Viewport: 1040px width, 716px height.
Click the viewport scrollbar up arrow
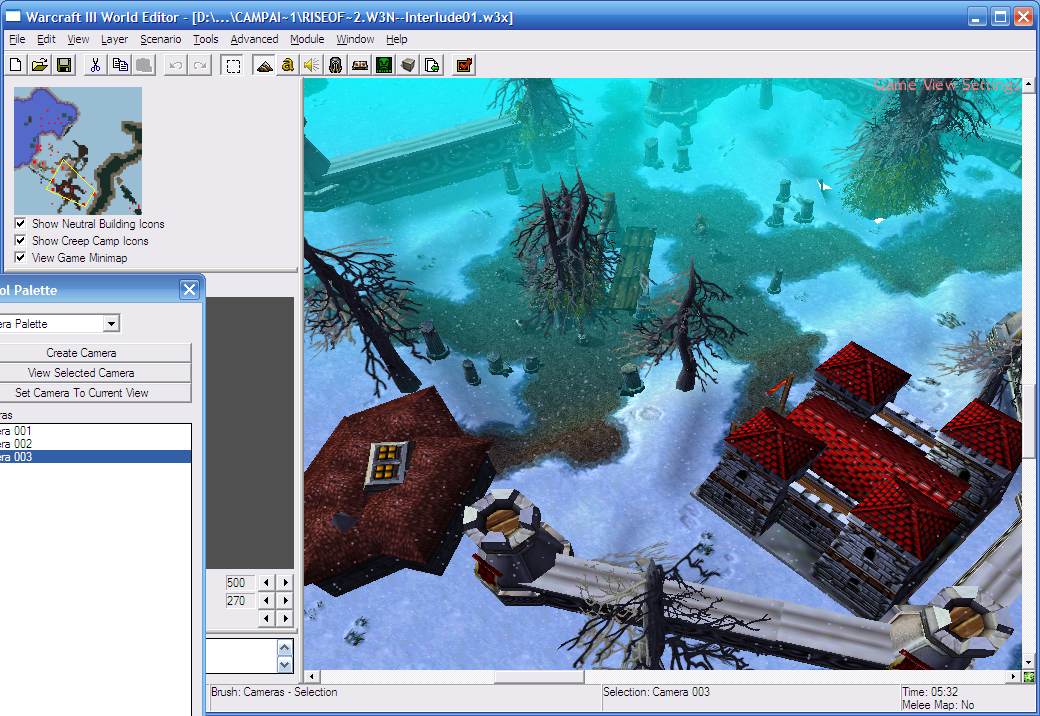pos(1029,84)
